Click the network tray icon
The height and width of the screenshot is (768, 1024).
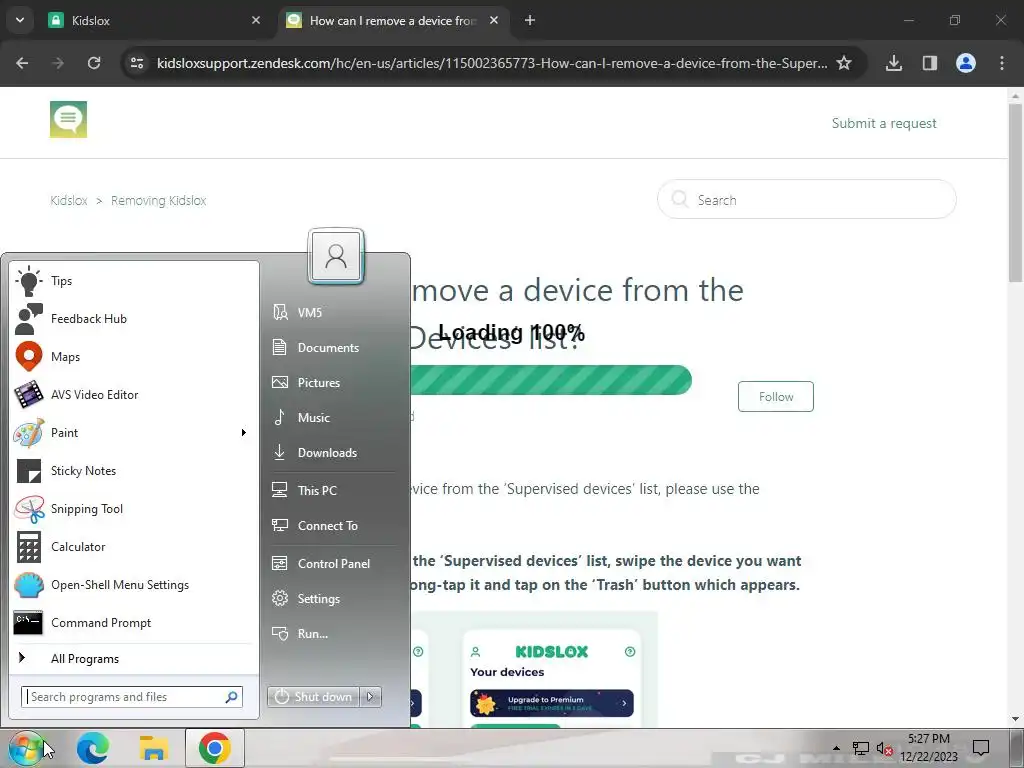point(861,748)
